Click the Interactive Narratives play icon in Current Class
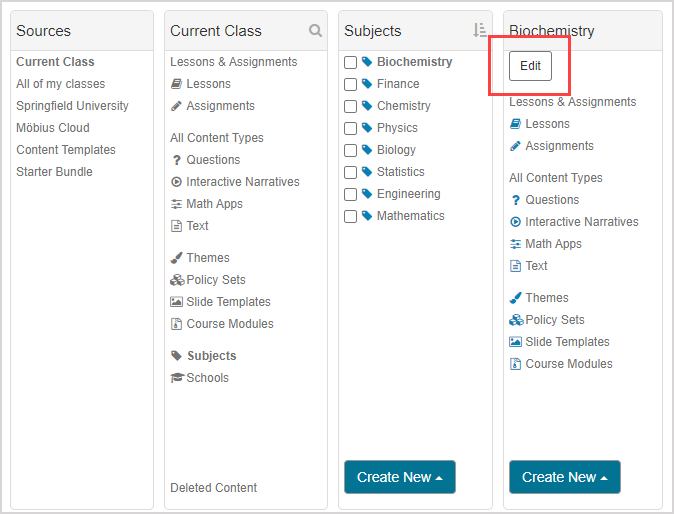Screen dimensions: 674x514 177,182
